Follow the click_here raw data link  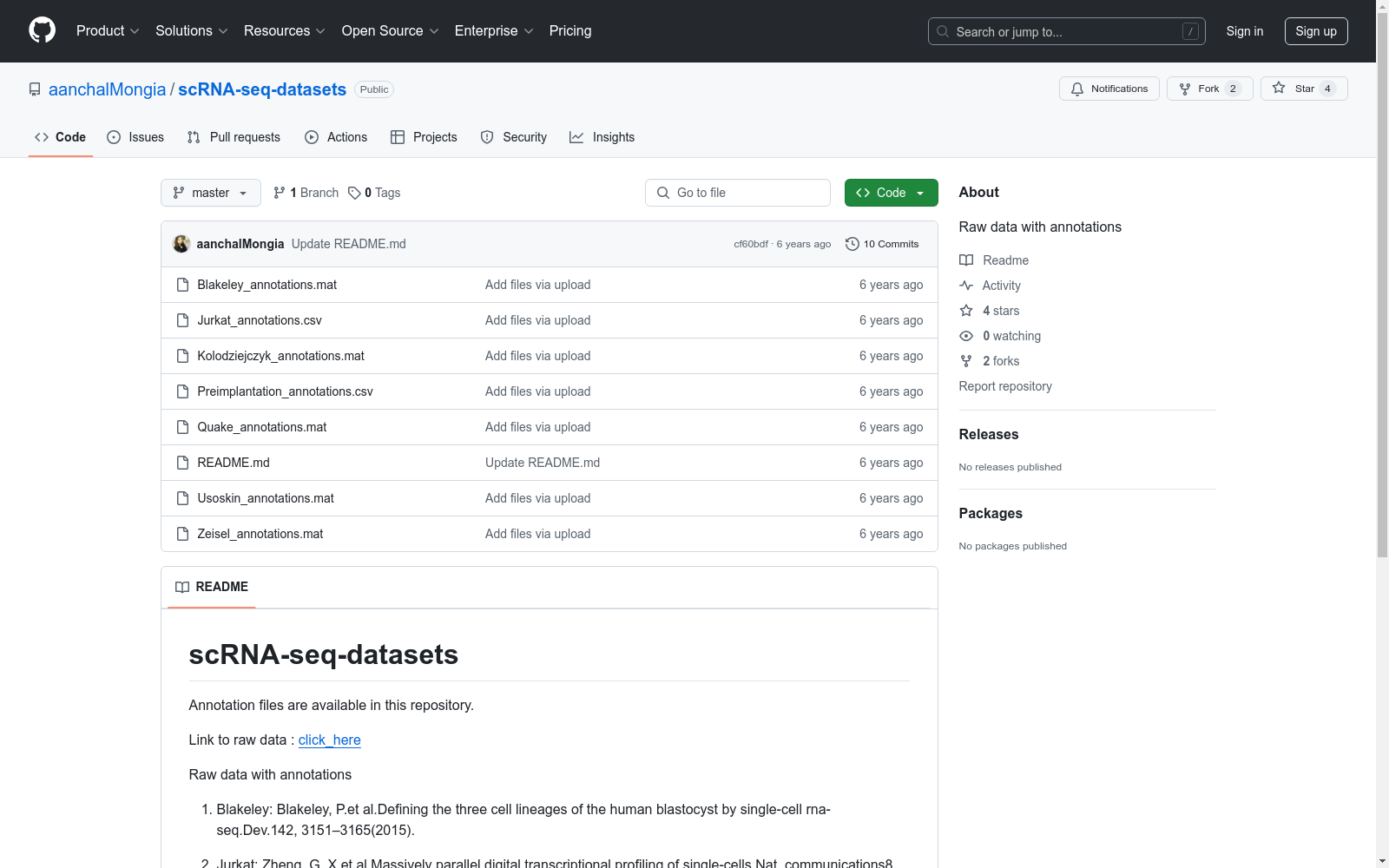tap(330, 740)
